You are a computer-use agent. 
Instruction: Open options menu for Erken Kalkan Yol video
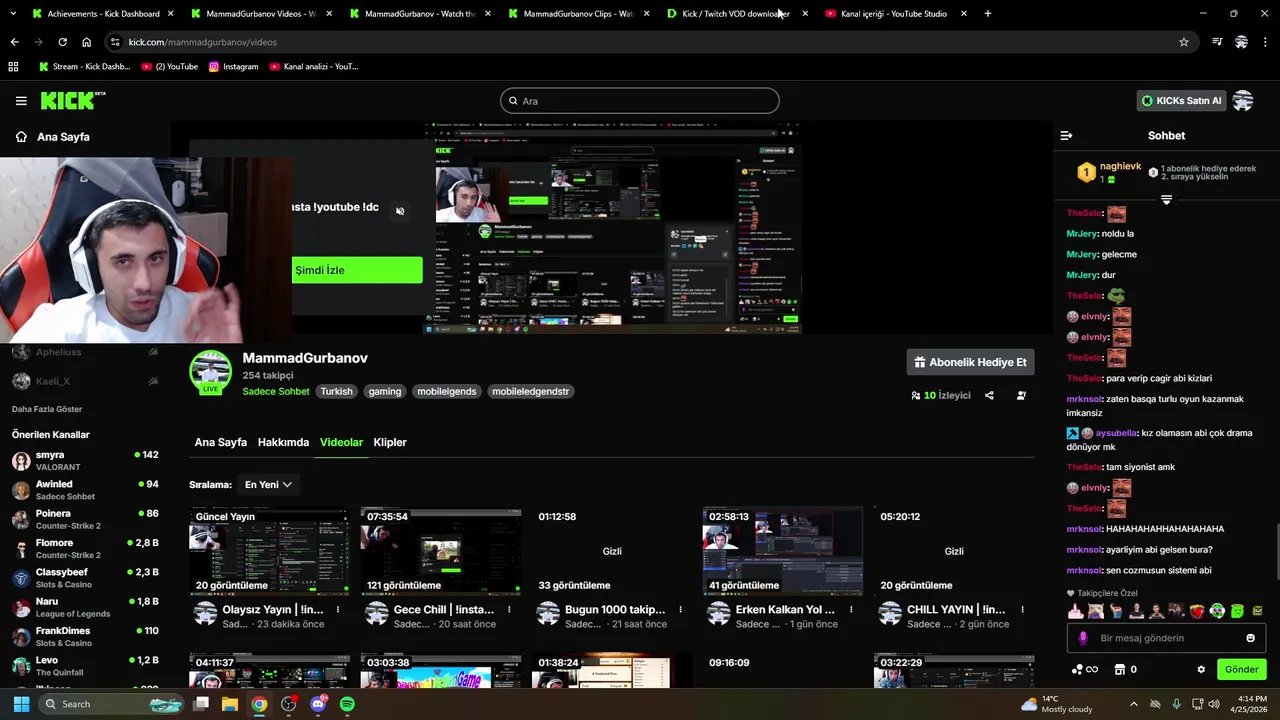click(851, 609)
